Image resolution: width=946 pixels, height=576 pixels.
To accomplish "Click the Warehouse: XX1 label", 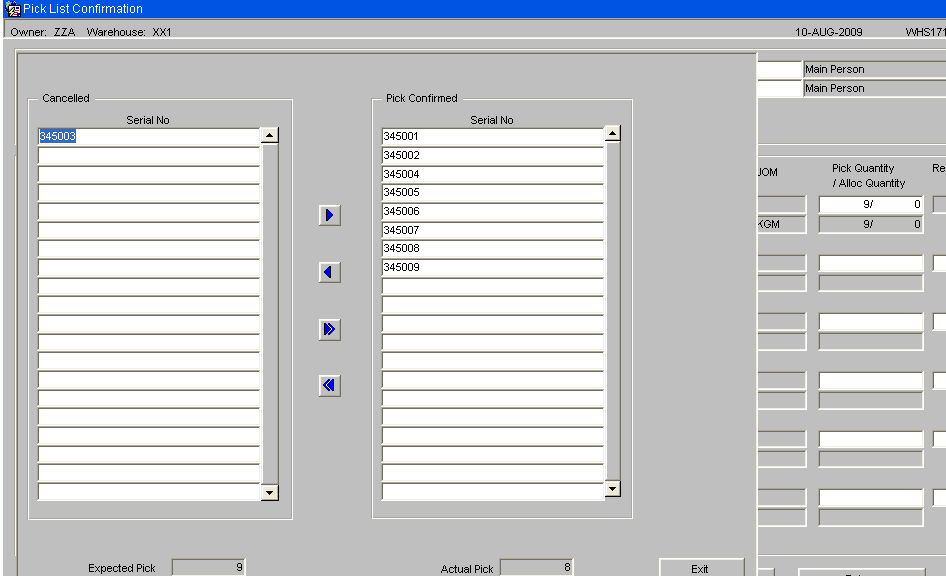I will coord(129,32).
